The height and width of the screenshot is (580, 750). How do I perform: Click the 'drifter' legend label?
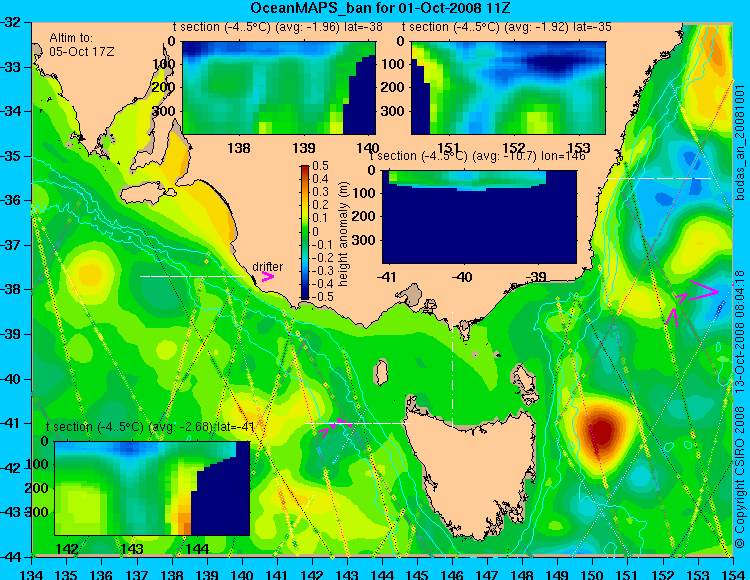[267, 266]
